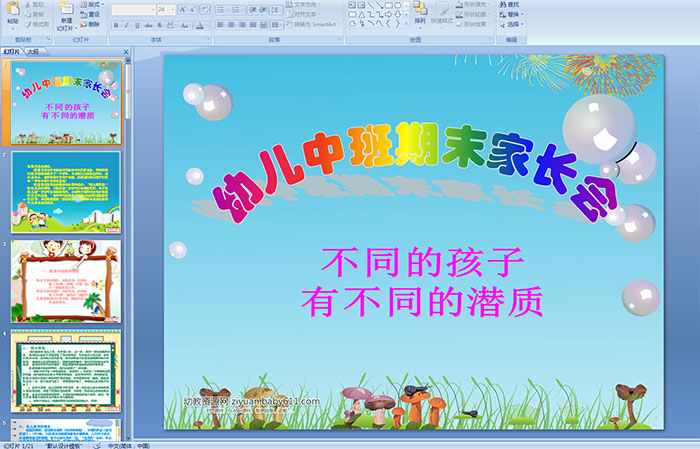Select the Oval shape in gallery
Screen dimensions: 700x449
click(x=397, y=5)
